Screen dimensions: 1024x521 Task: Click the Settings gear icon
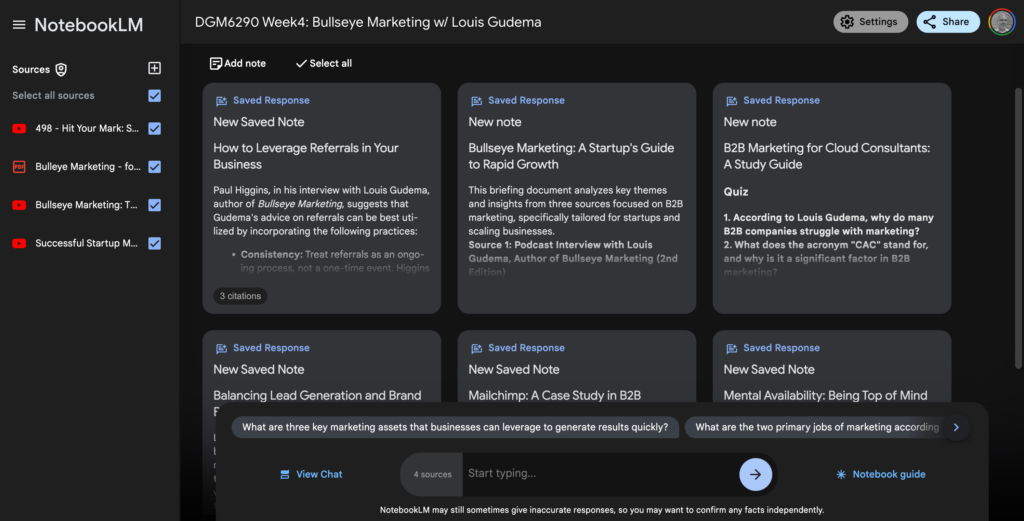click(847, 22)
